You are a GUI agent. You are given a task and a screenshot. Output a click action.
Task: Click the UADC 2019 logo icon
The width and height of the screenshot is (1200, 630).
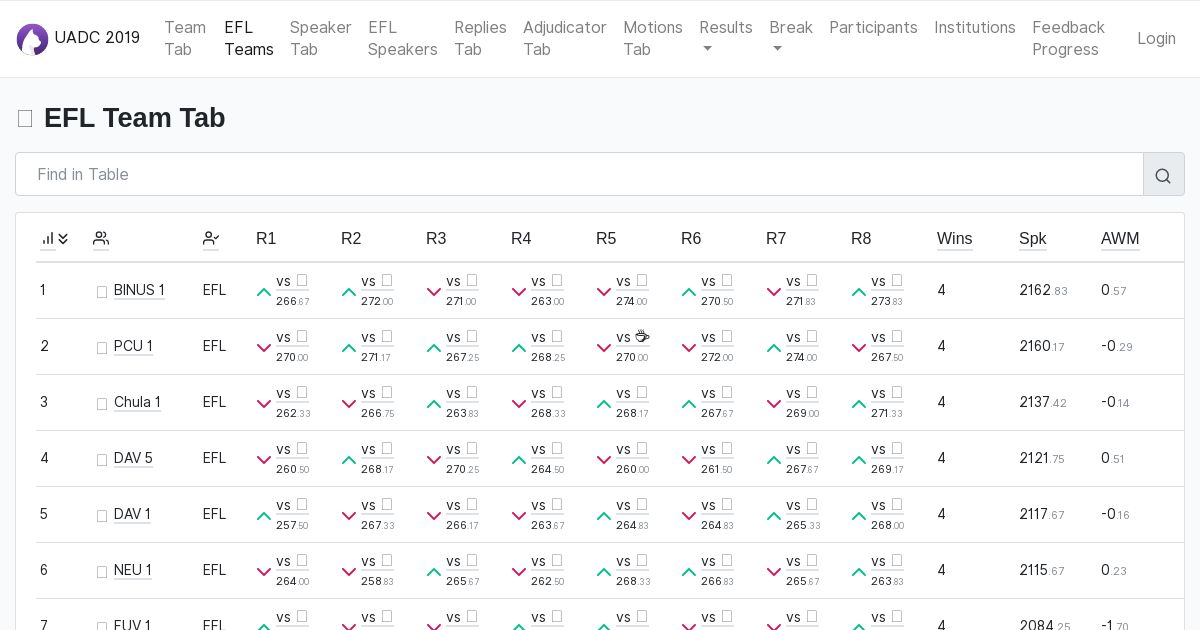point(32,39)
